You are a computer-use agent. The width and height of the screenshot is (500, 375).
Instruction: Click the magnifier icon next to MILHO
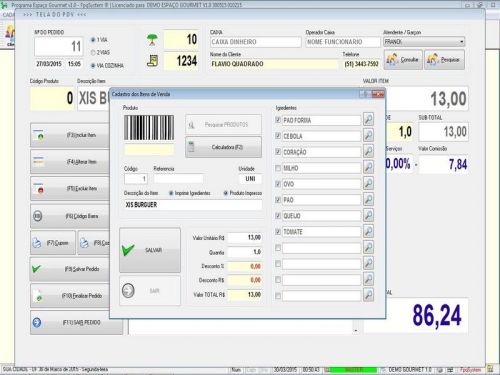tap(368, 167)
